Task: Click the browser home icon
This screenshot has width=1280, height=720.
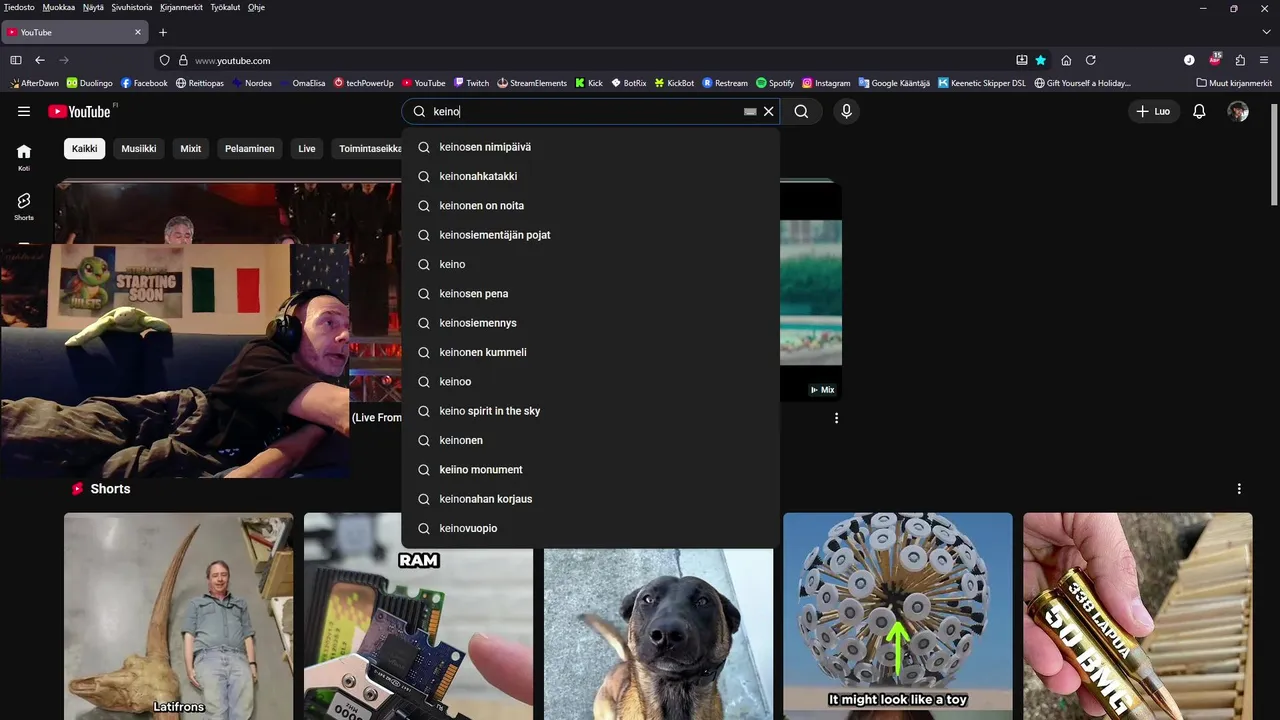Action: coord(1066,60)
